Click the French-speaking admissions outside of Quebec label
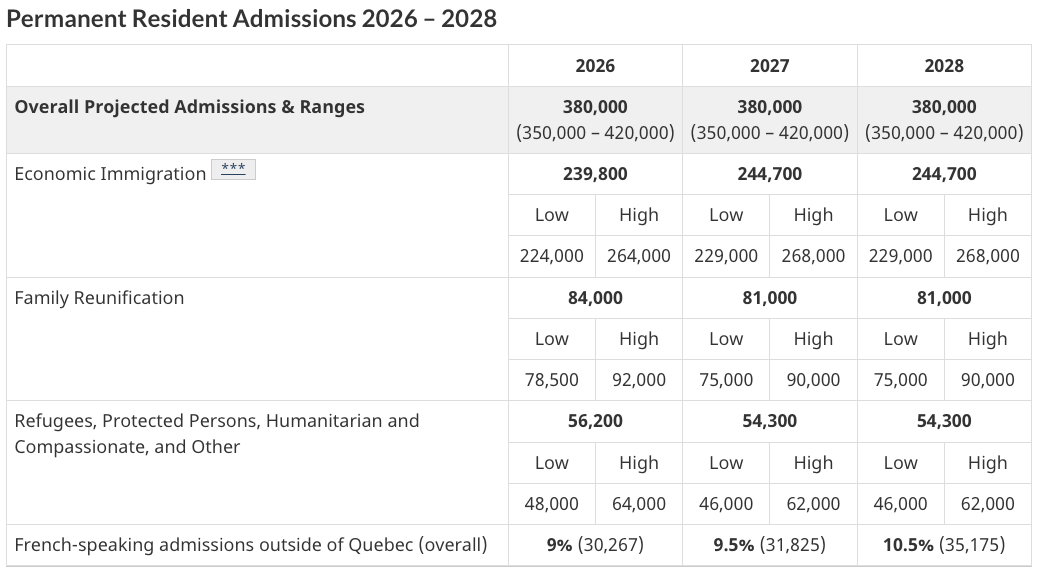Screen dimensions: 1059x572 (x=251, y=545)
